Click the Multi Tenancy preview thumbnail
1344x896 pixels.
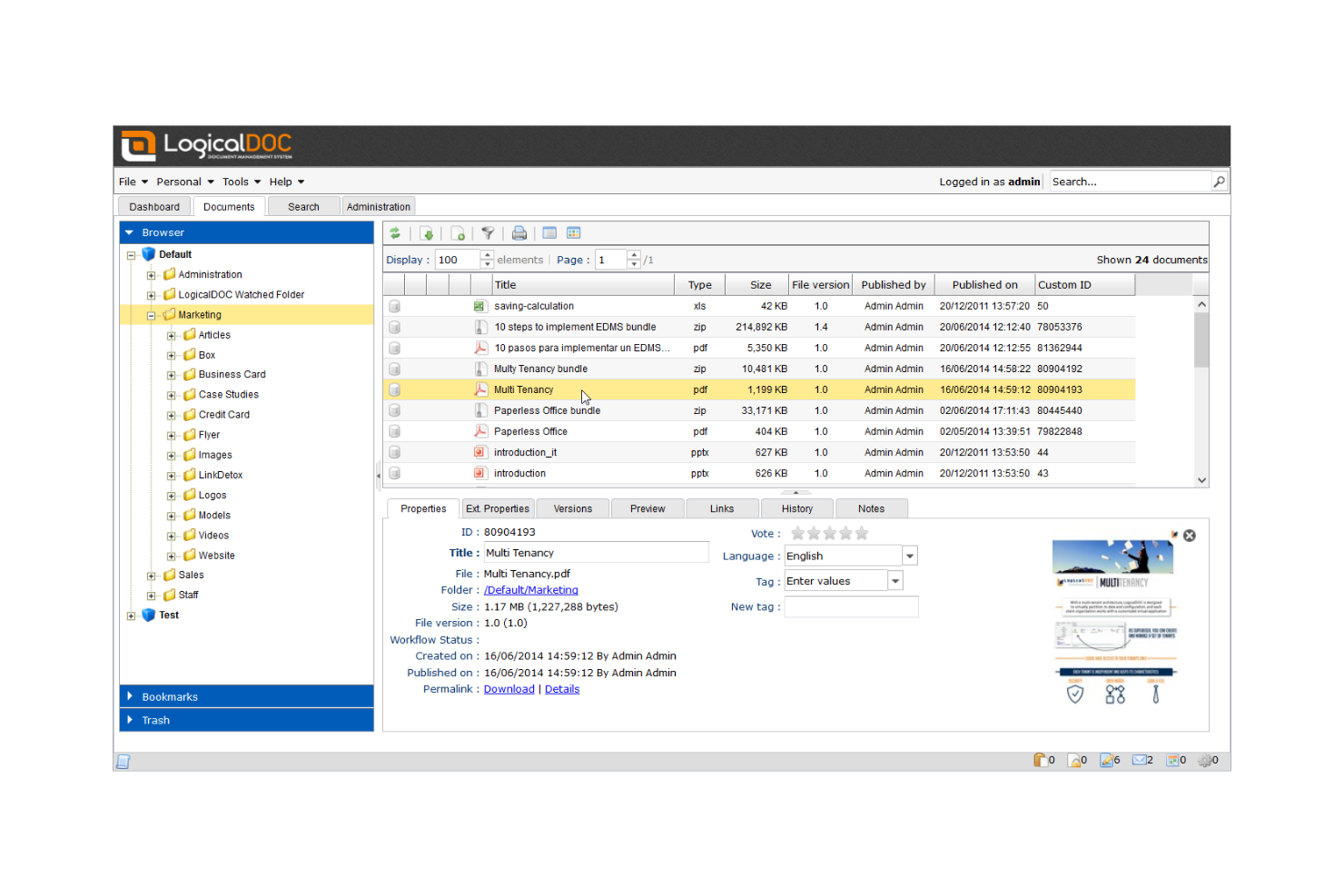click(x=1116, y=624)
